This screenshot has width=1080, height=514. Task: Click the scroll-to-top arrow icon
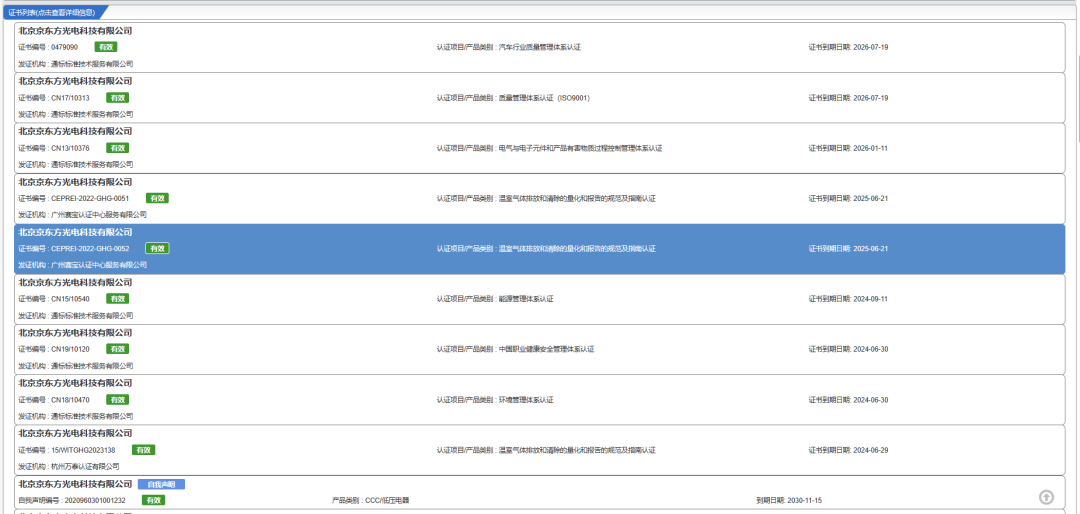1046,497
